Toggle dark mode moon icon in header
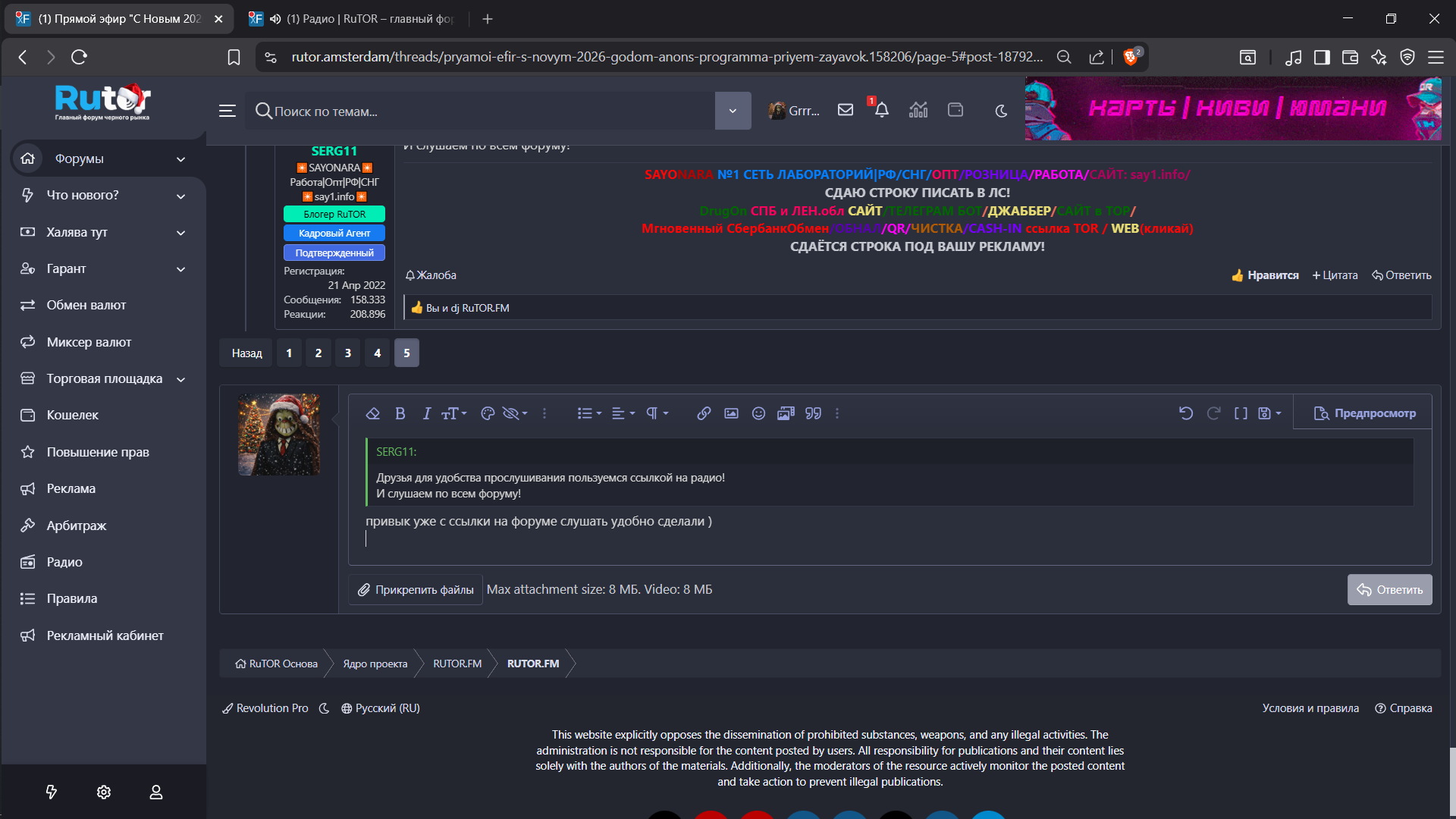Screen dimensions: 1456x819 1001,111
